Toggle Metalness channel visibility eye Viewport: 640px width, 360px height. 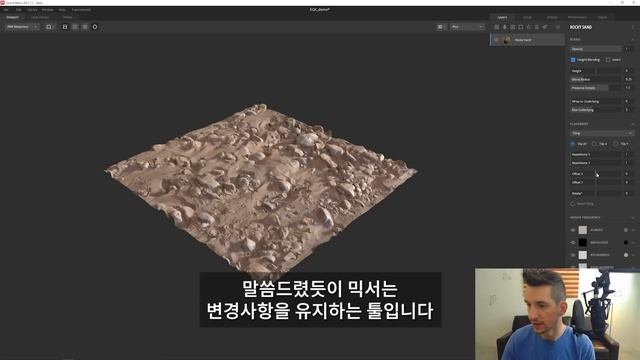point(573,242)
